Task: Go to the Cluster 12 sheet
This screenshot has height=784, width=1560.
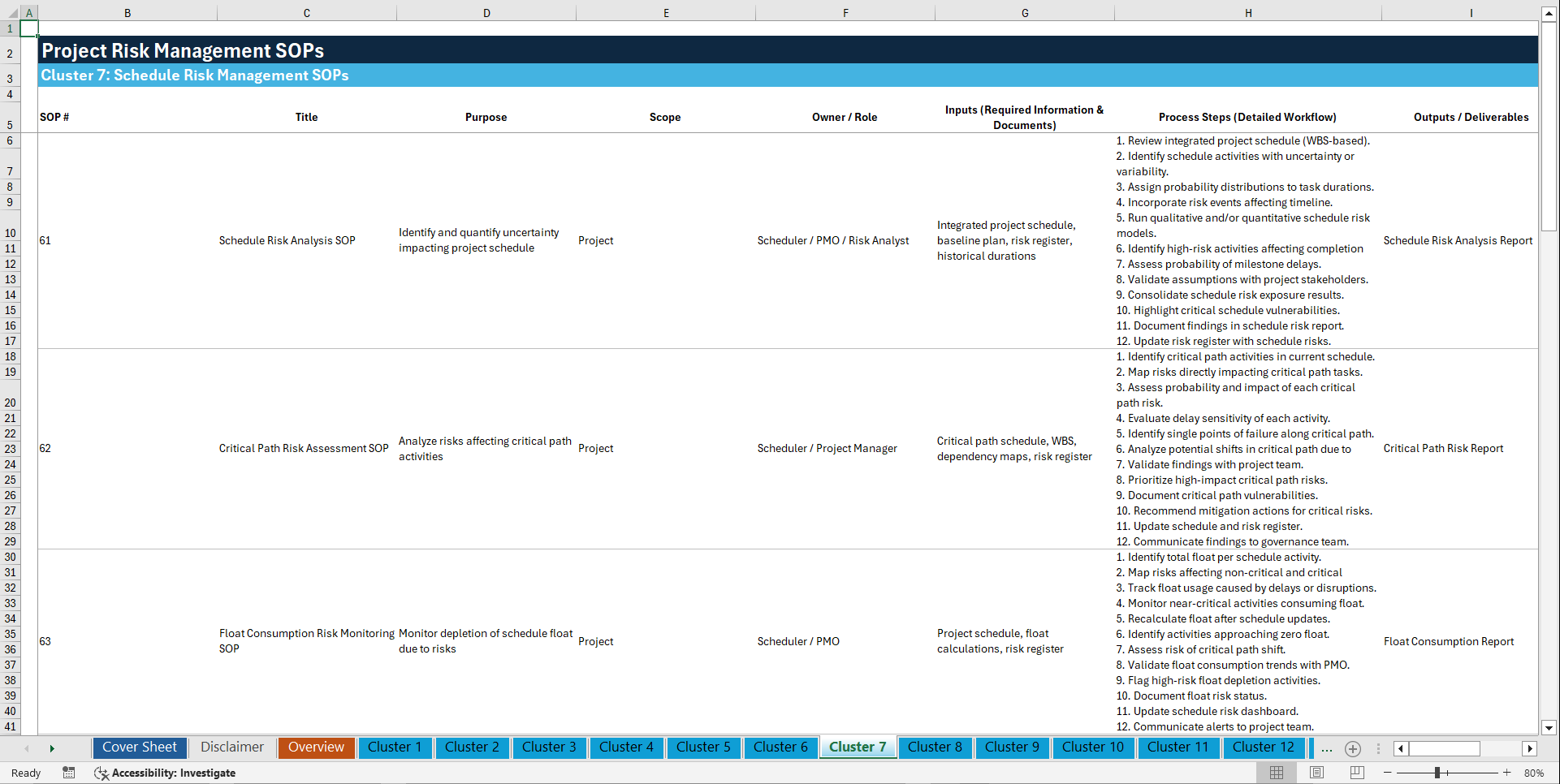Action: [1264, 747]
